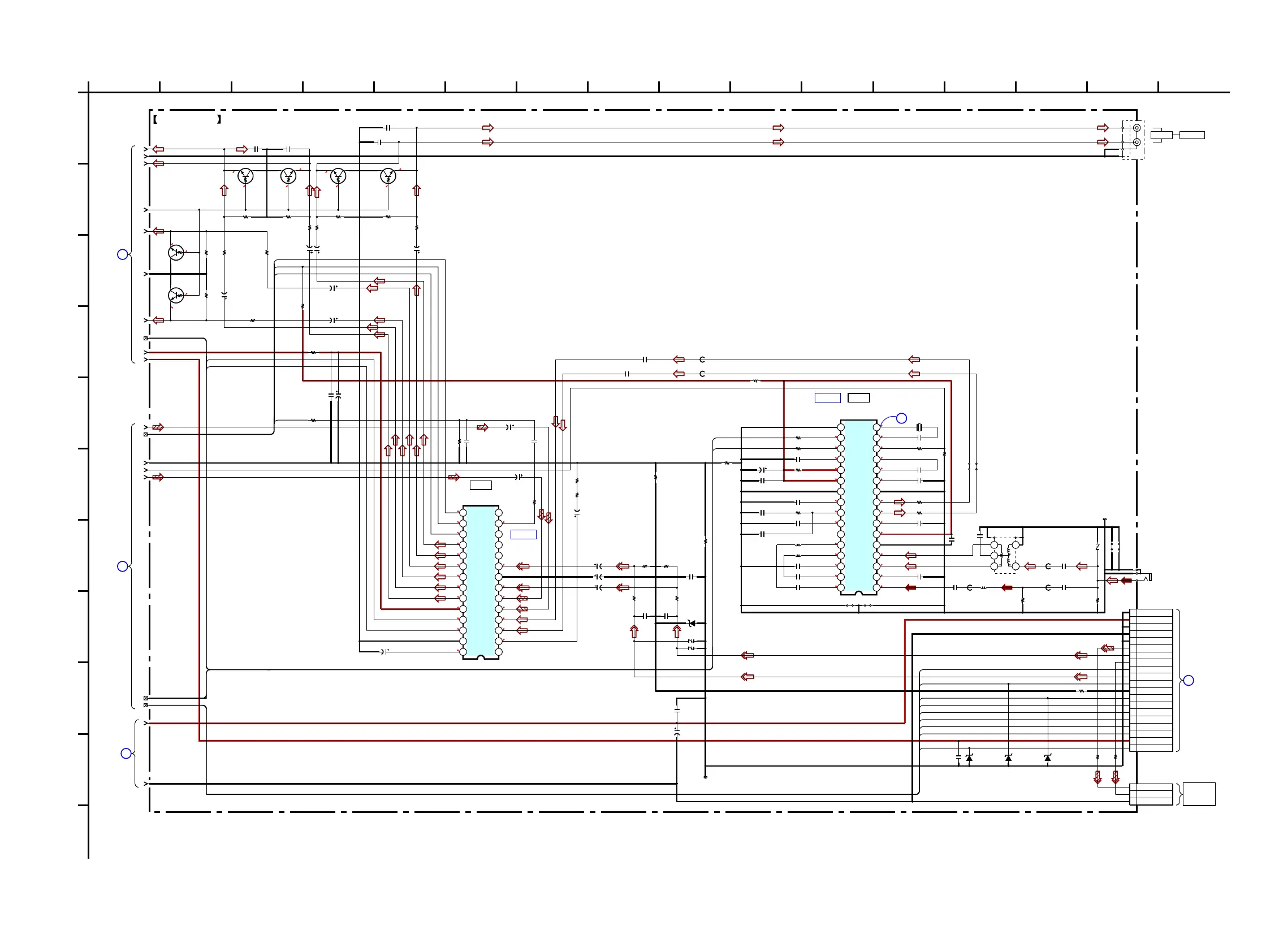This screenshot has height=952, width=1266.
Task: Click the large multi-pin connector on the right edge
Action: pyautogui.click(x=1151, y=680)
